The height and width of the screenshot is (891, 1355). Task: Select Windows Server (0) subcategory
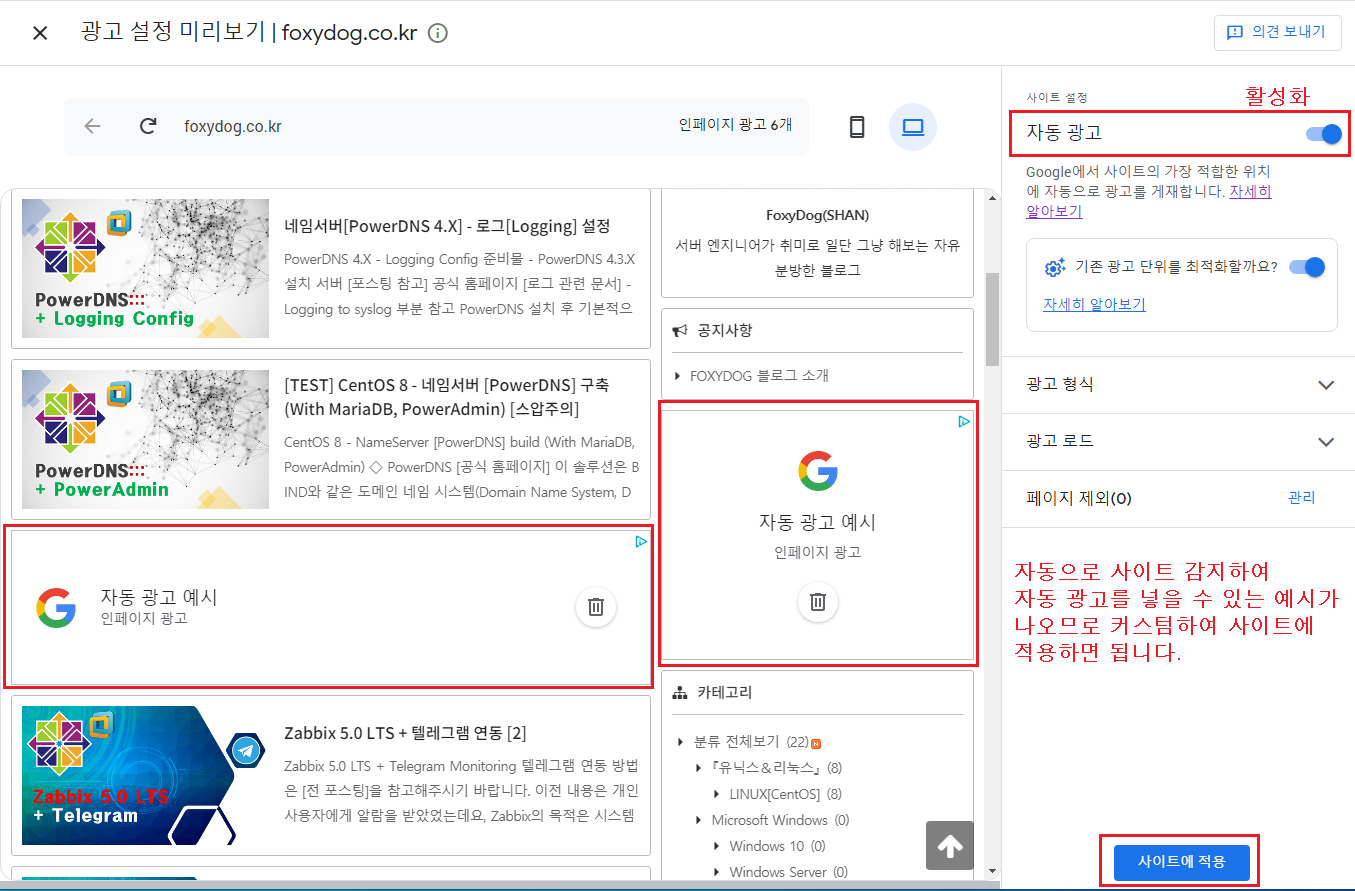(788, 872)
